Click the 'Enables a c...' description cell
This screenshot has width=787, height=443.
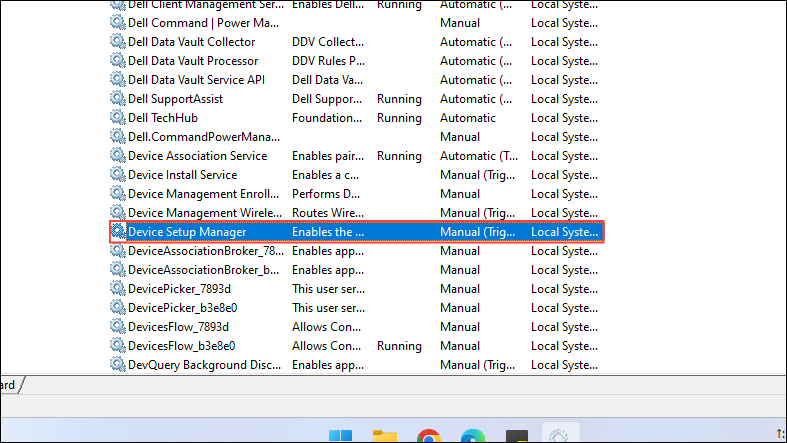(x=325, y=175)
